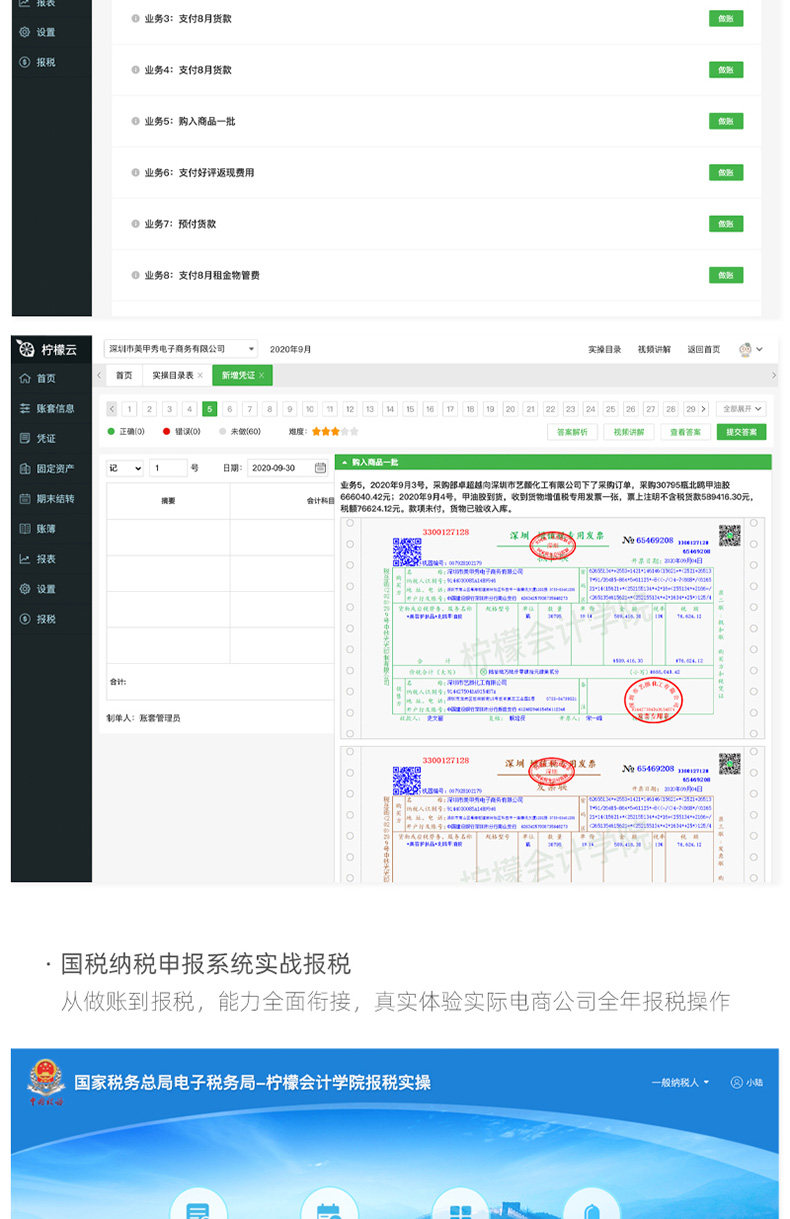Viewport: 790px width, 1219px height.
Task: Click 做账 for 业务5: 购入商品一批
Action: point(726,121)
